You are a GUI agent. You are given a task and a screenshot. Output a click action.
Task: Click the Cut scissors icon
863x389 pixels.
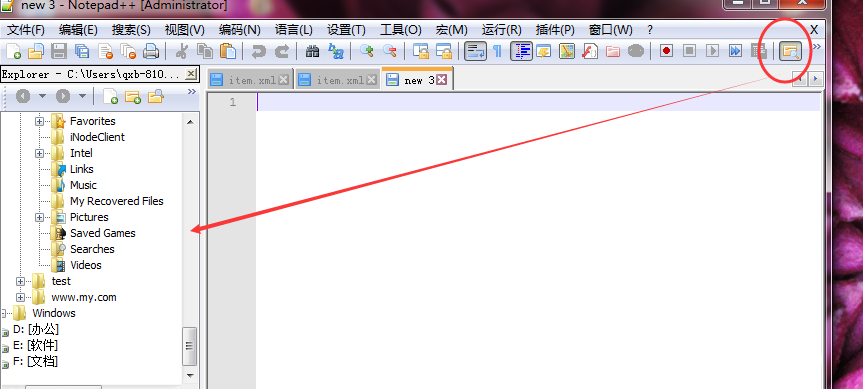coord(182,51)
